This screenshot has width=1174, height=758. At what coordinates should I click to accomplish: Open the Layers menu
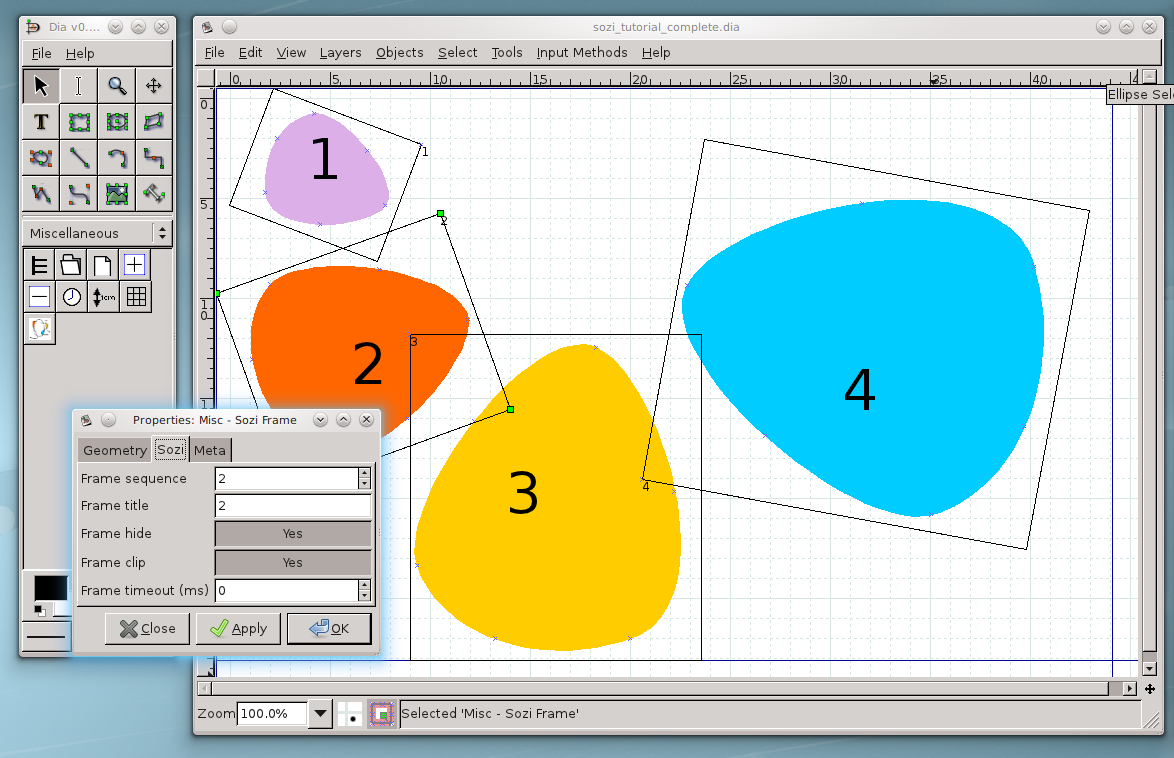click(340, 53)
